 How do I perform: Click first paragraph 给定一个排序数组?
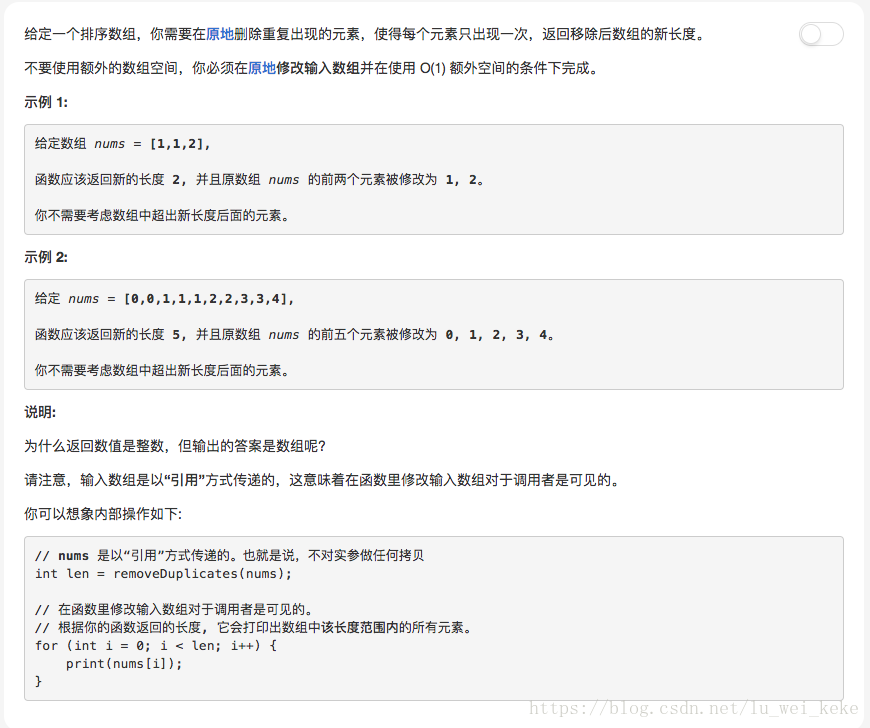[x=365, y=34]
